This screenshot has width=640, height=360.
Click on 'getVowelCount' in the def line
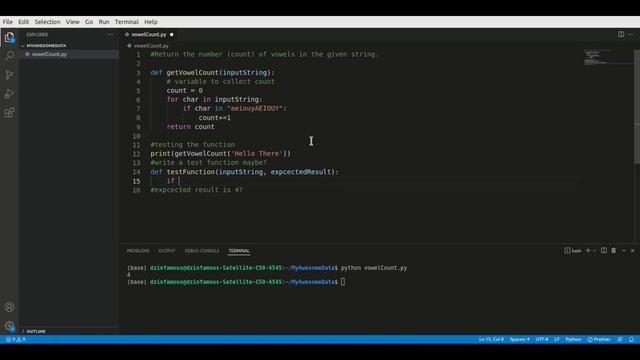point(193,73)
